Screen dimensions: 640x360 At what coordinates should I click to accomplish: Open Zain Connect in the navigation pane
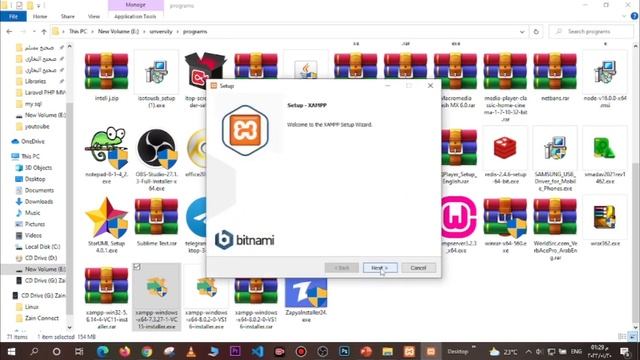tap(42, 318)
